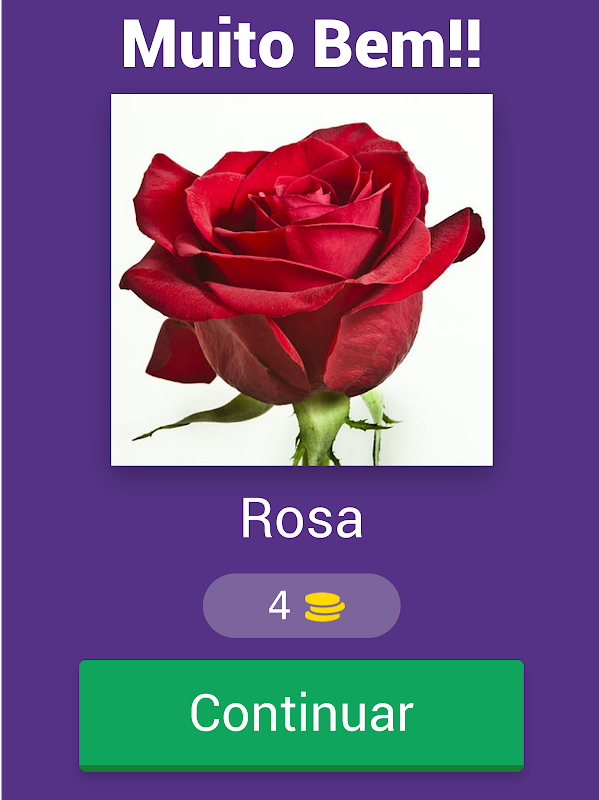
Task: Click the word 'Bem!!' in the title
Action: [x=397, y=44]
